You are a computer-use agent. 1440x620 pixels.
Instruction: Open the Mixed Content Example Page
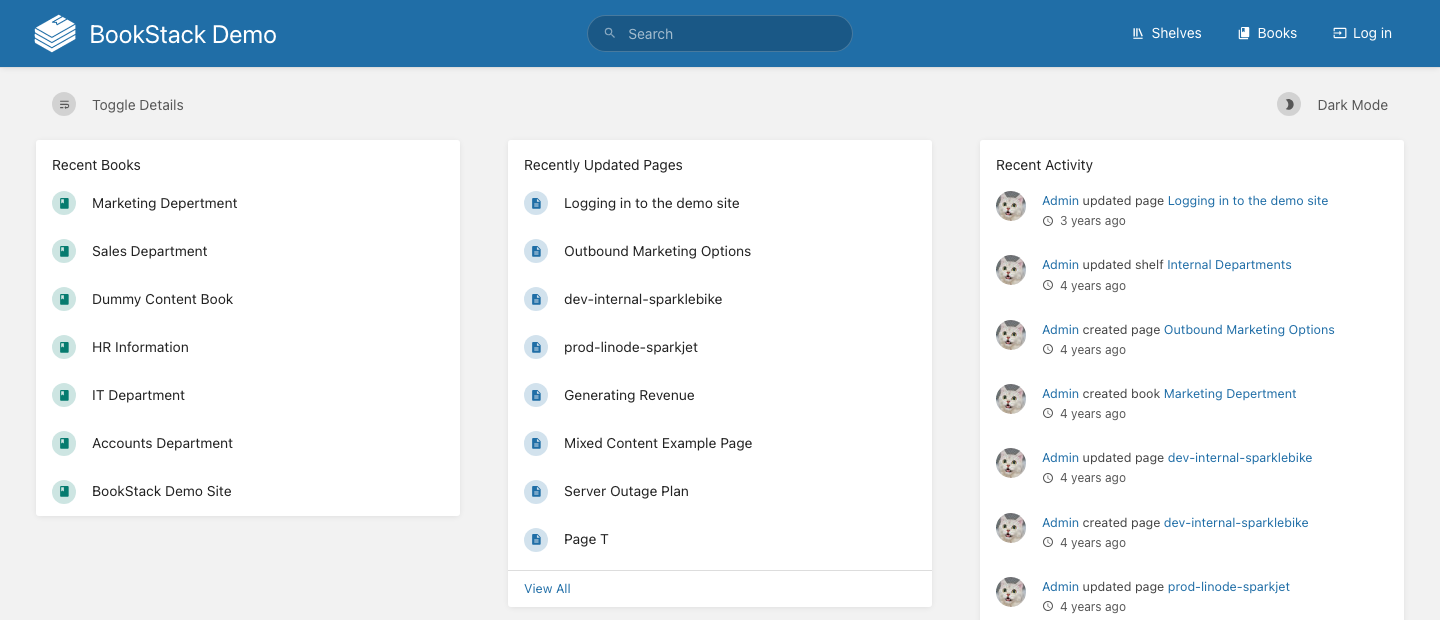658,443
